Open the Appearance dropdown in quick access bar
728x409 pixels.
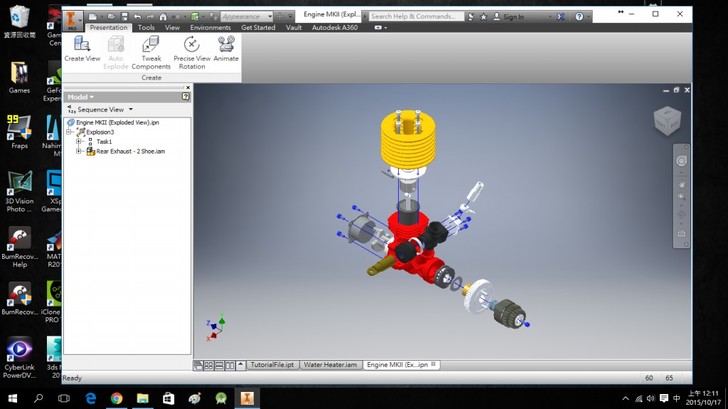[246, 17]
